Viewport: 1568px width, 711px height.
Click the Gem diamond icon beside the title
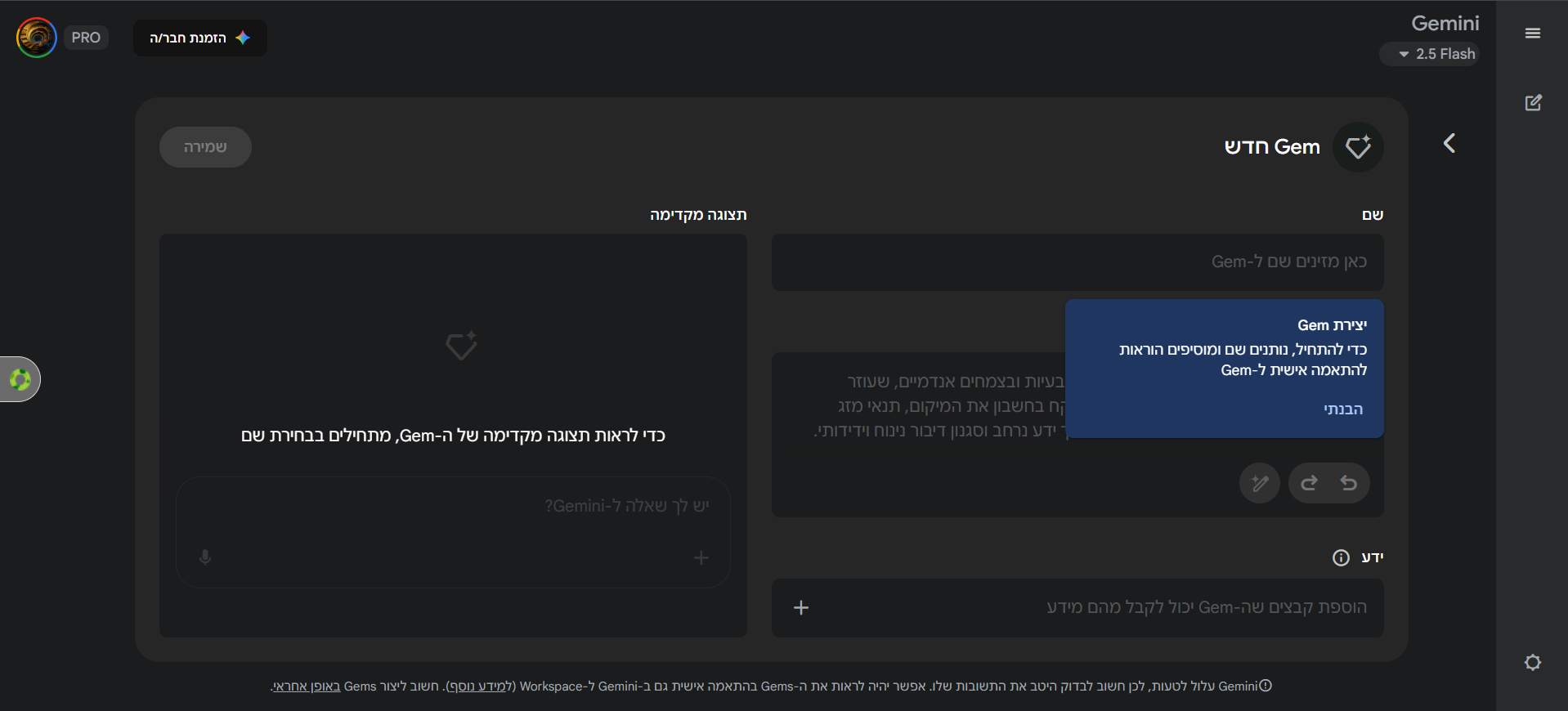pyautogui.click(x=1358, y=147)
